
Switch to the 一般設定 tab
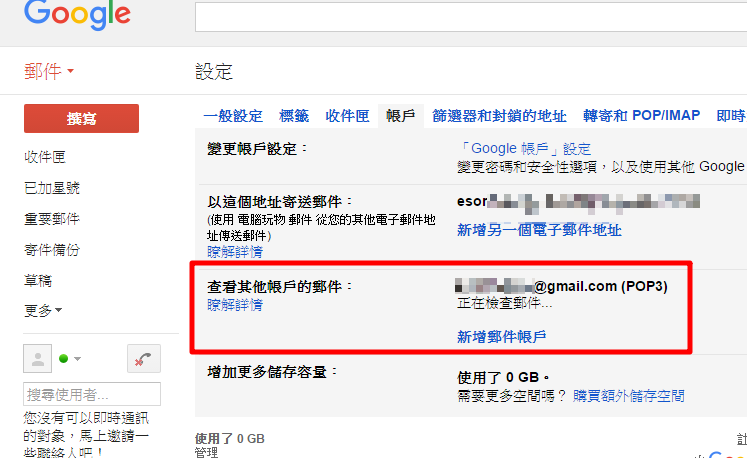[233, 116]
